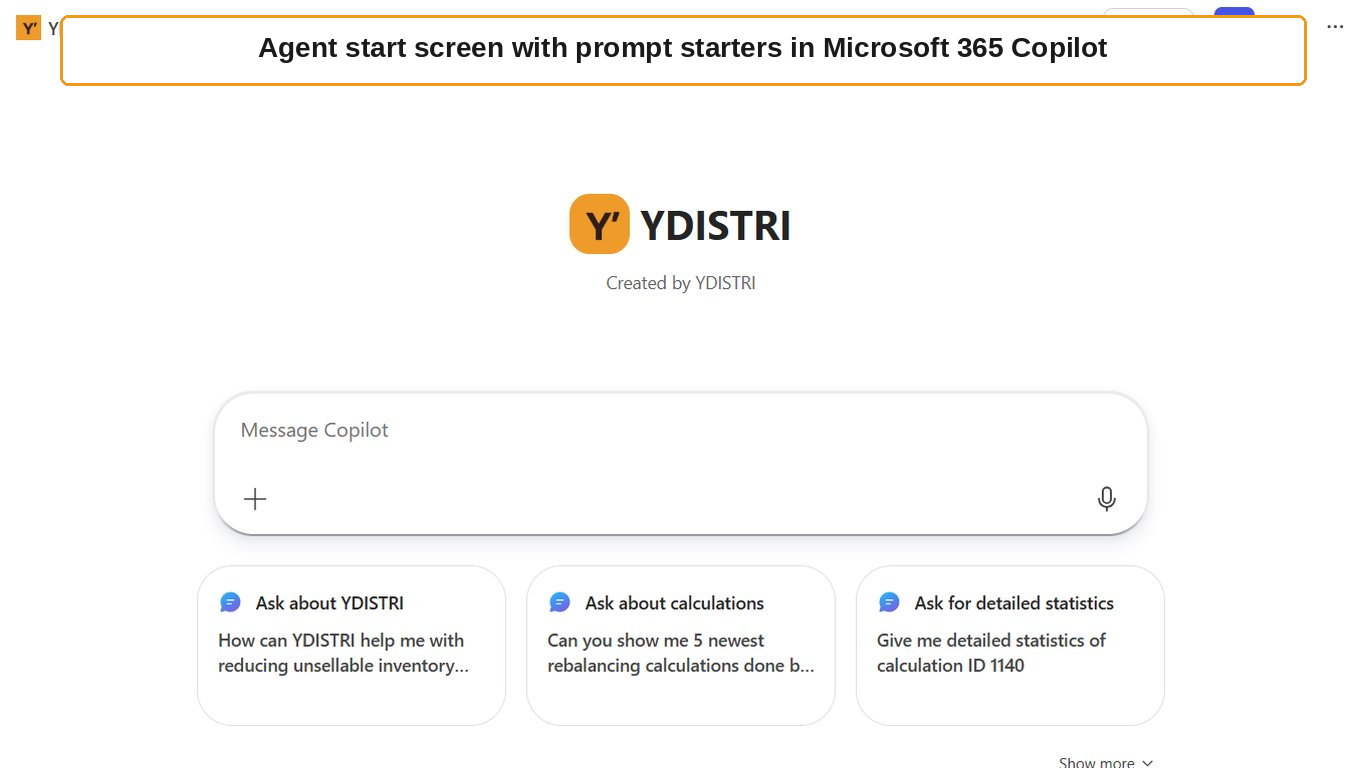
Task: Click chat icon beside Ask for detailed statistics
Action: pos(889,602)
